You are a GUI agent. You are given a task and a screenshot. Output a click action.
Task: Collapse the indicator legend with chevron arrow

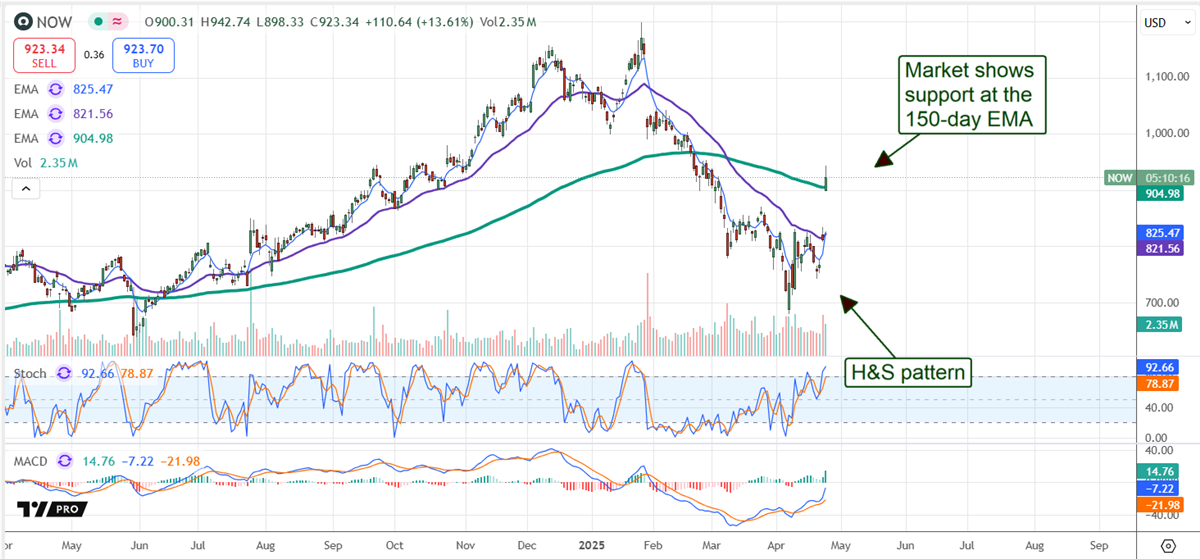tap(26, 187)
